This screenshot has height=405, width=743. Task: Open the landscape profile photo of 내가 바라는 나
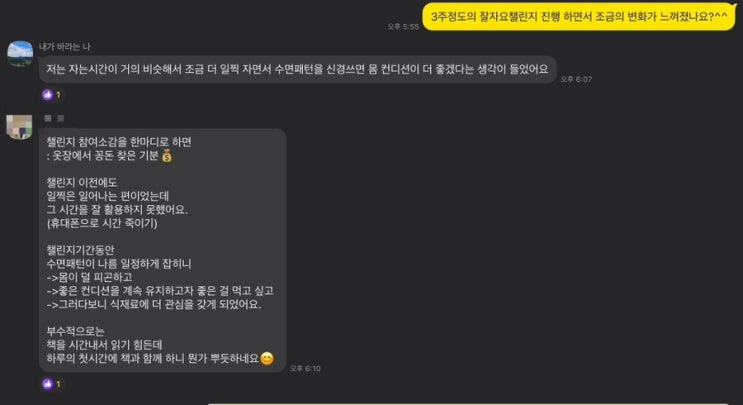pos(20,54)
